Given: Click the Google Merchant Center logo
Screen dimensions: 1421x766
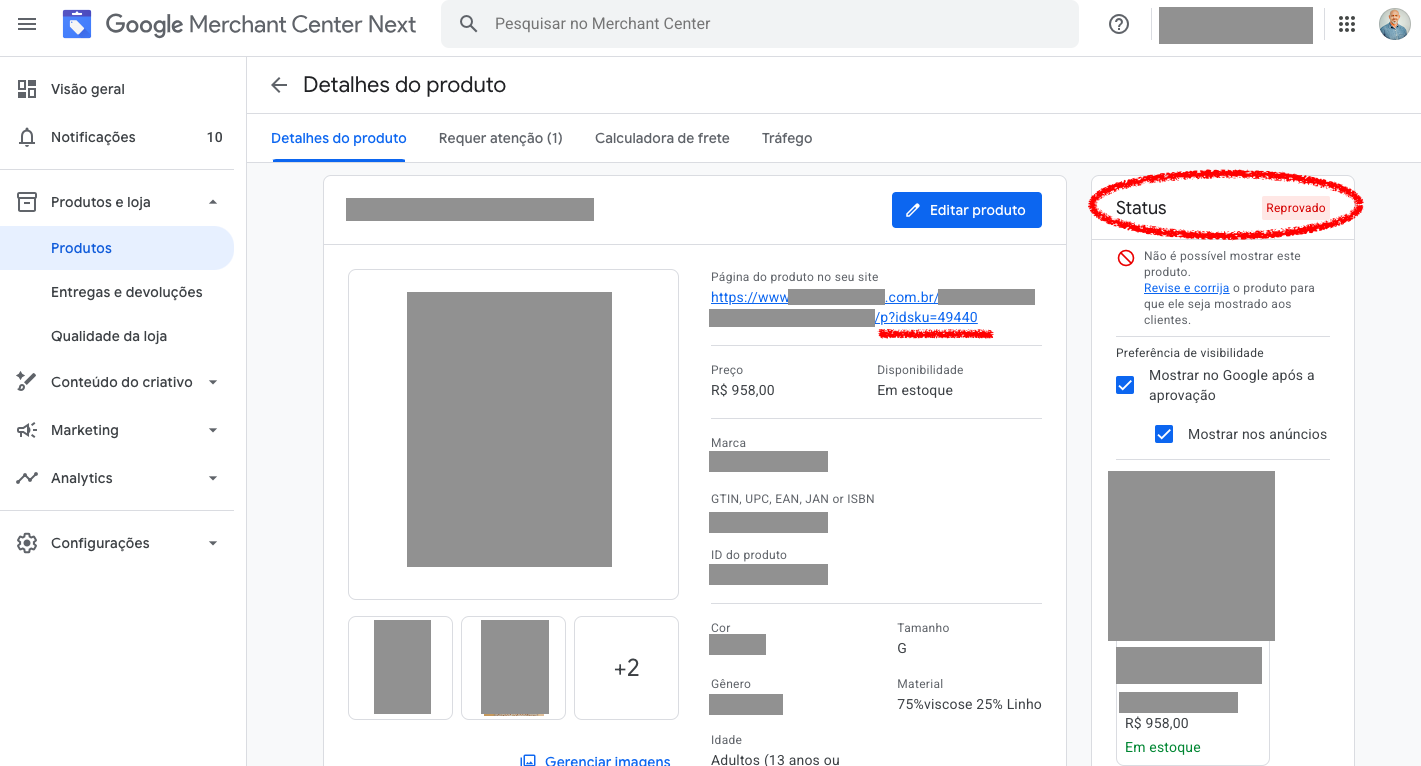Looking at the screenshot, I should (77, 24).
